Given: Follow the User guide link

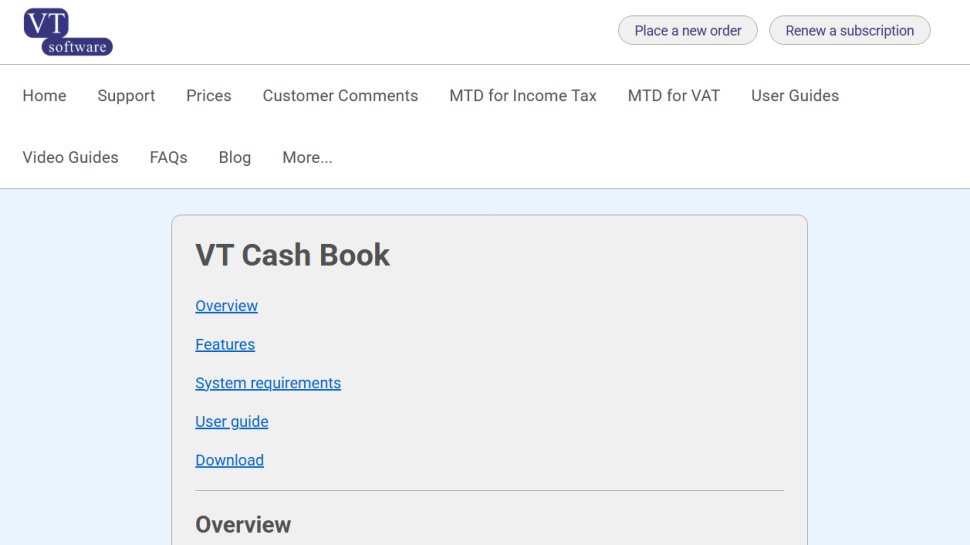Looking at the screenshot, I should (x=232, y=422).
